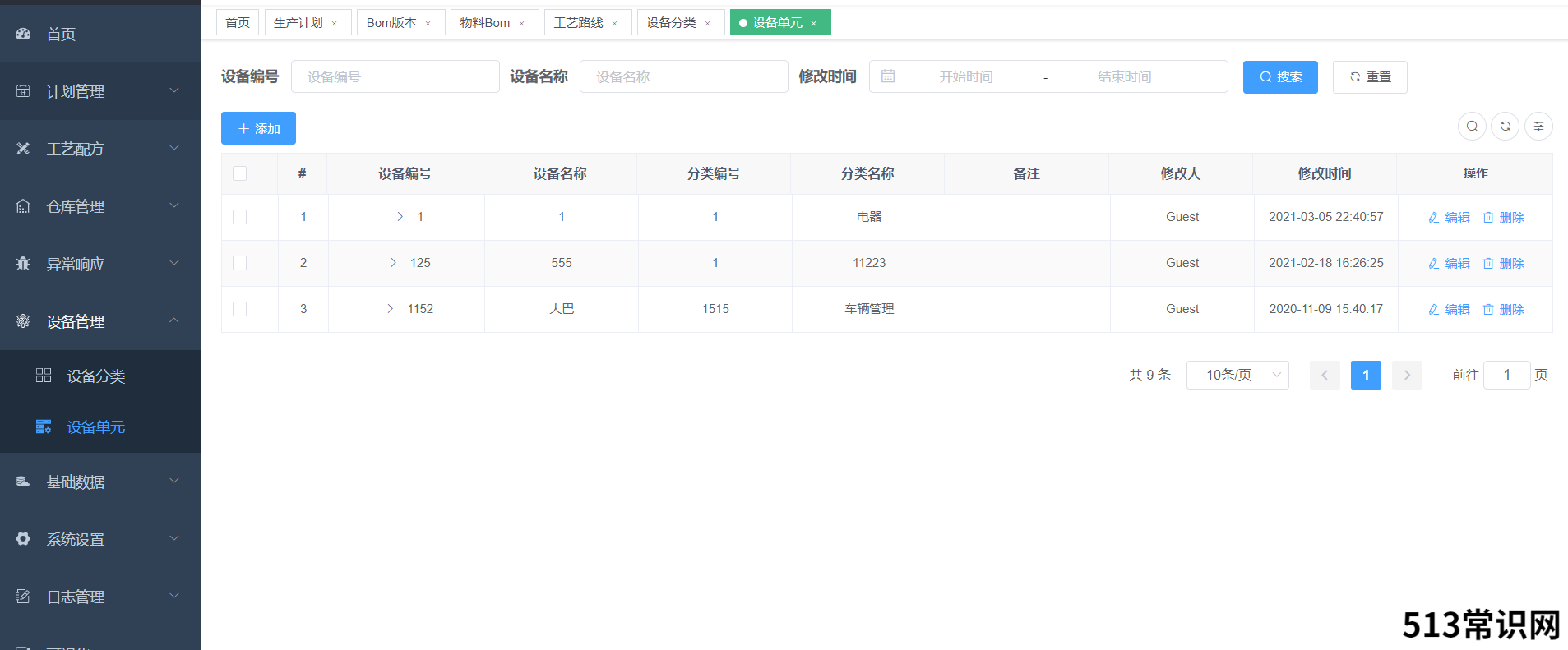Check the checkbox for row 3
Screen dimensions: 1568x650
click(240, 309)
